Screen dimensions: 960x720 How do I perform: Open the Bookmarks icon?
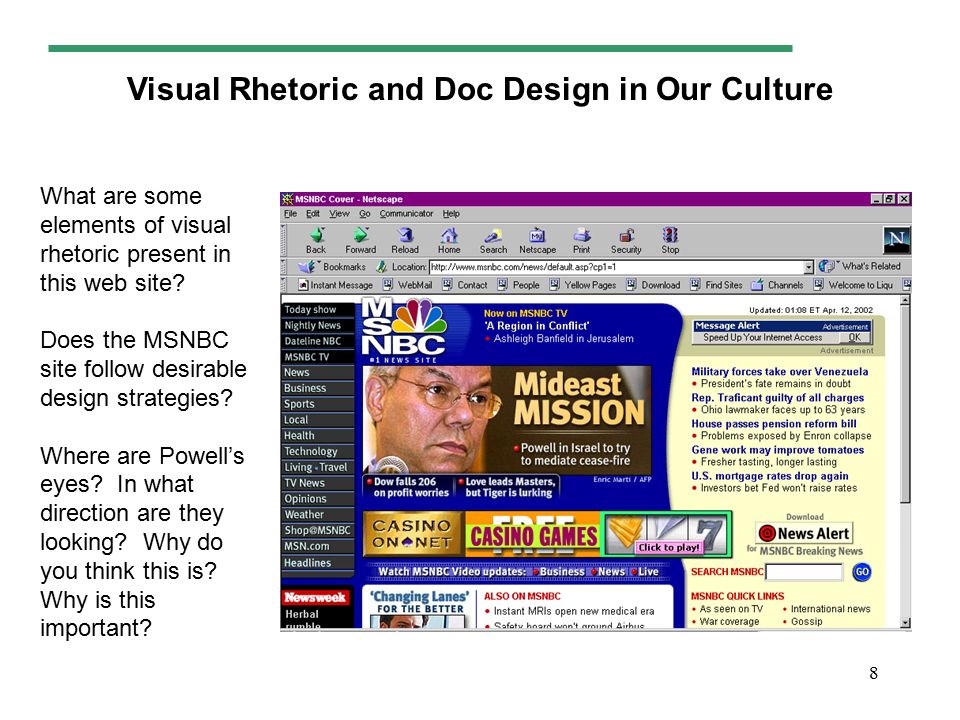click(307, 266)
